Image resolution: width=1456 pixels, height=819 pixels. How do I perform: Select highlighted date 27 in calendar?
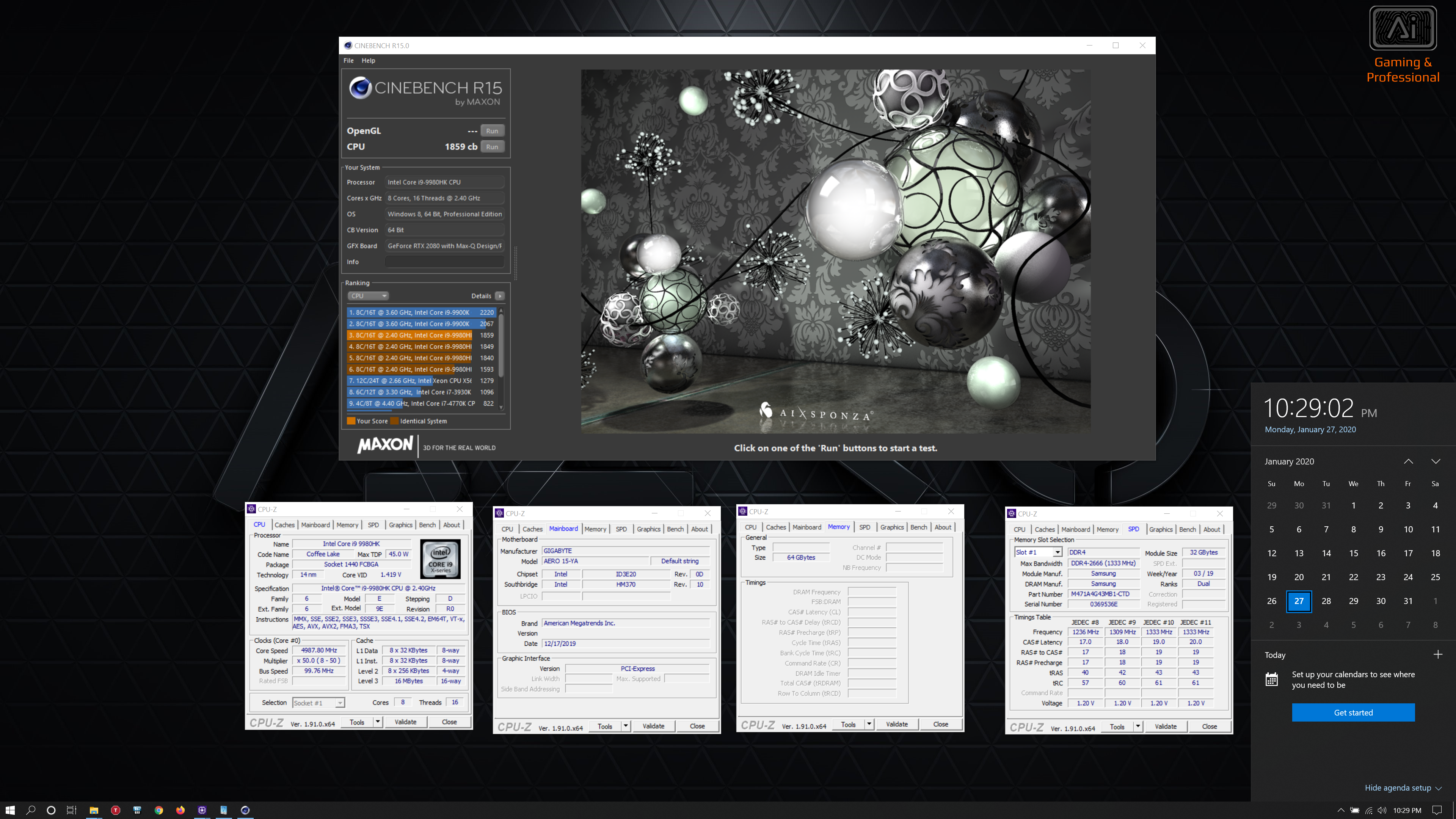coord(1298,601)
